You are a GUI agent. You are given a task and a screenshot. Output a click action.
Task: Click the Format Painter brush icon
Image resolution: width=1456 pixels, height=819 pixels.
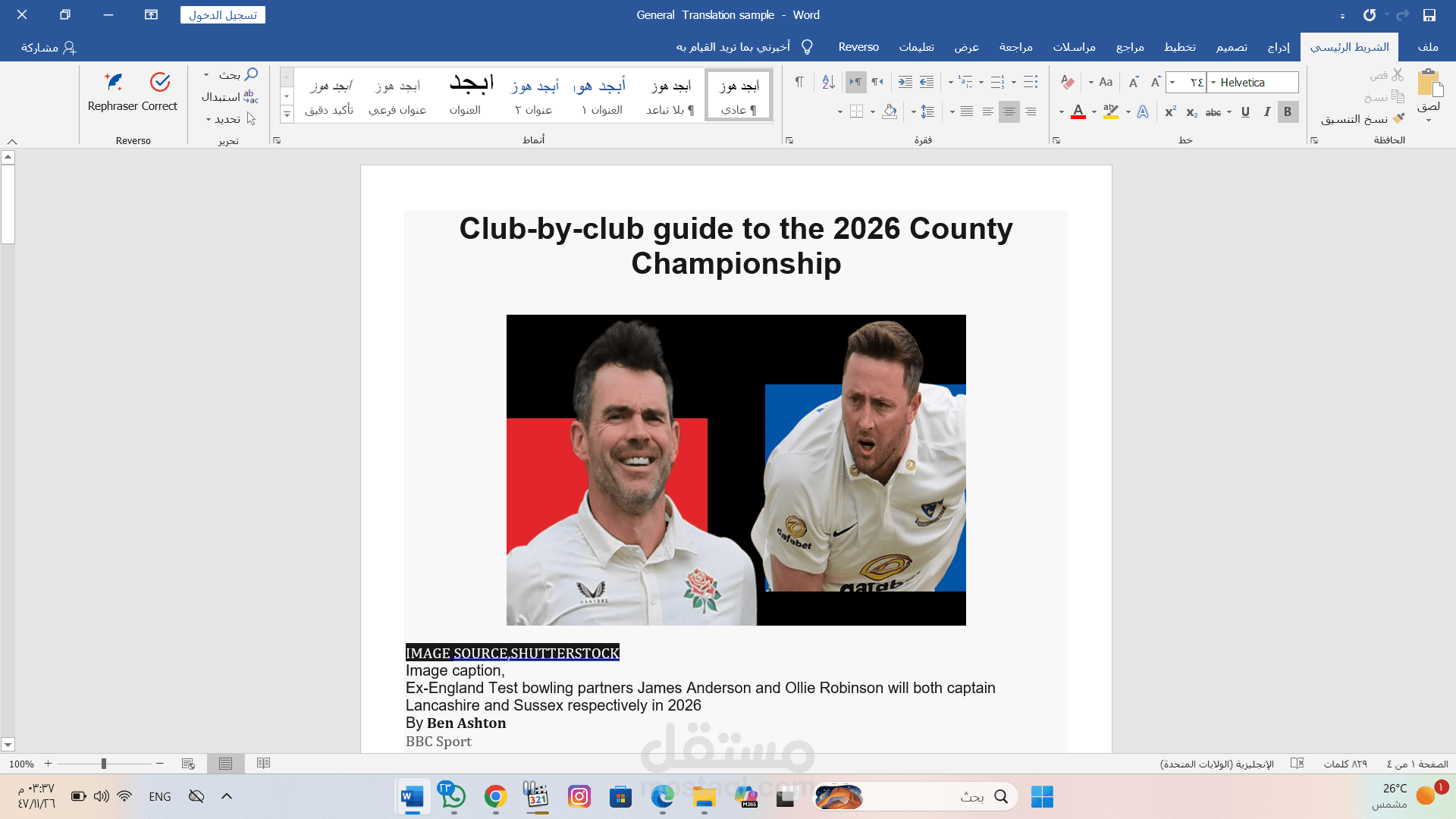[1398, 119]
